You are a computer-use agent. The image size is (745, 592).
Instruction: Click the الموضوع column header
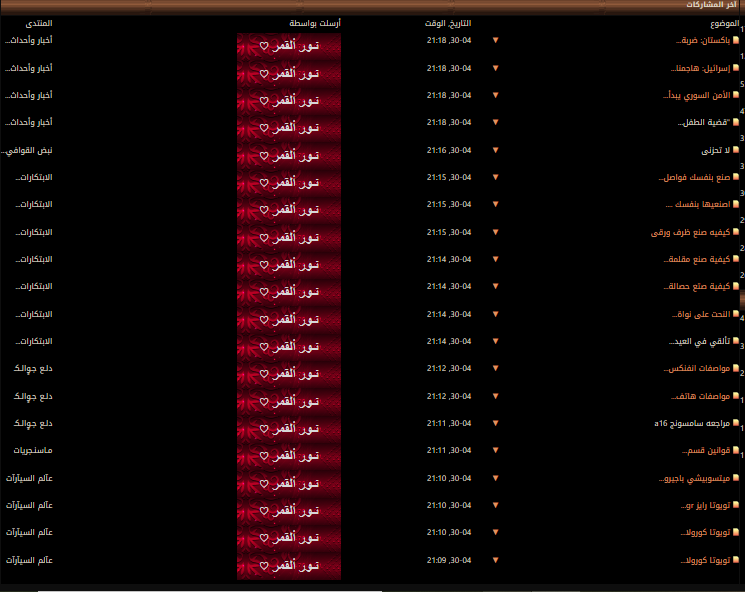tap(725, 23)
